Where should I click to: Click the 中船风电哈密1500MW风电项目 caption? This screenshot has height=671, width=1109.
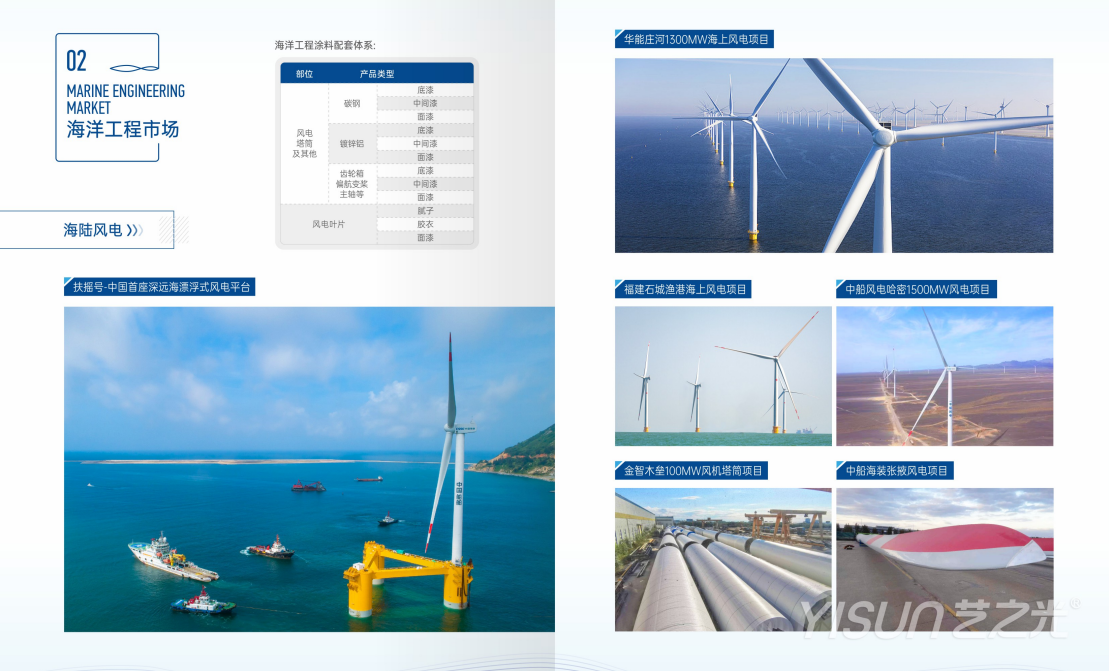[x=917, y=290]
